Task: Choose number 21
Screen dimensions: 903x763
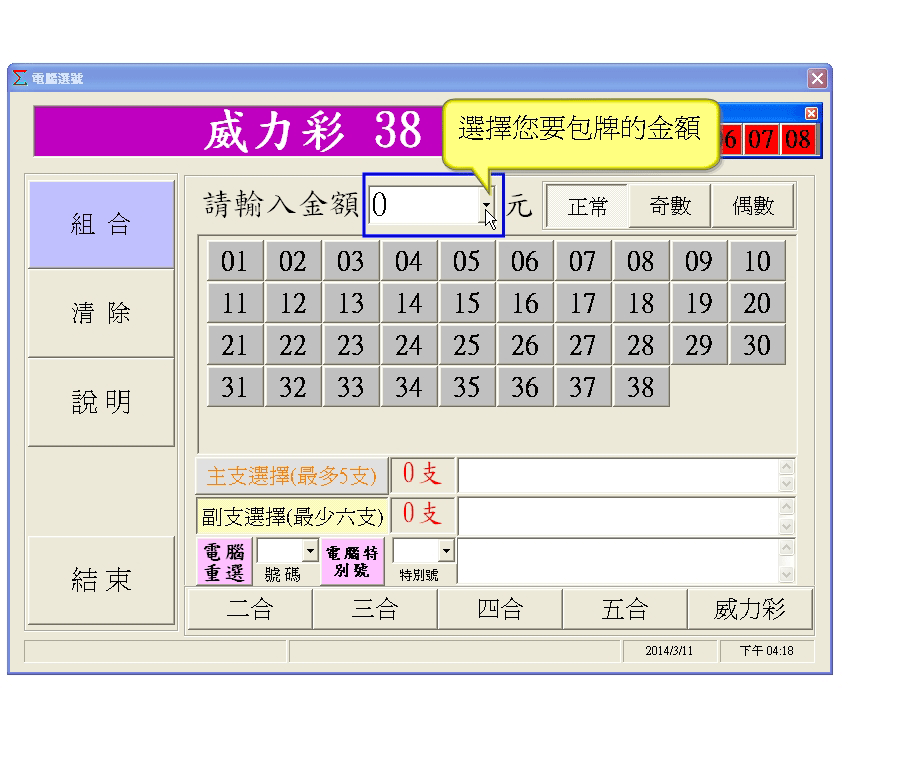Action: (x=235, y=345)
